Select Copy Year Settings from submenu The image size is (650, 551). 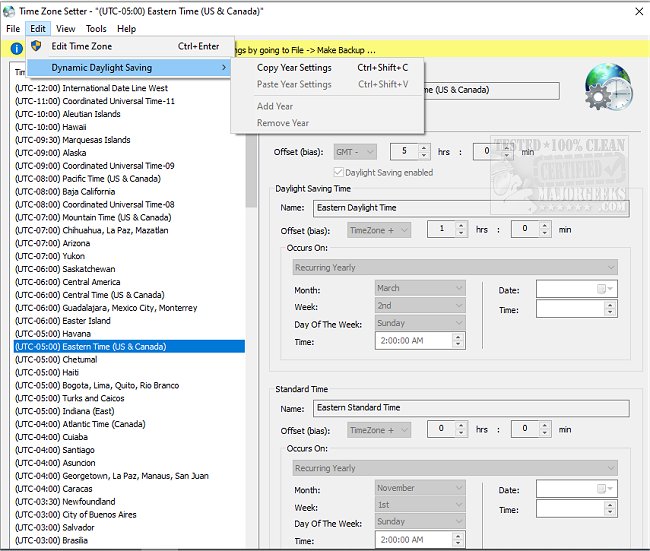294,68
